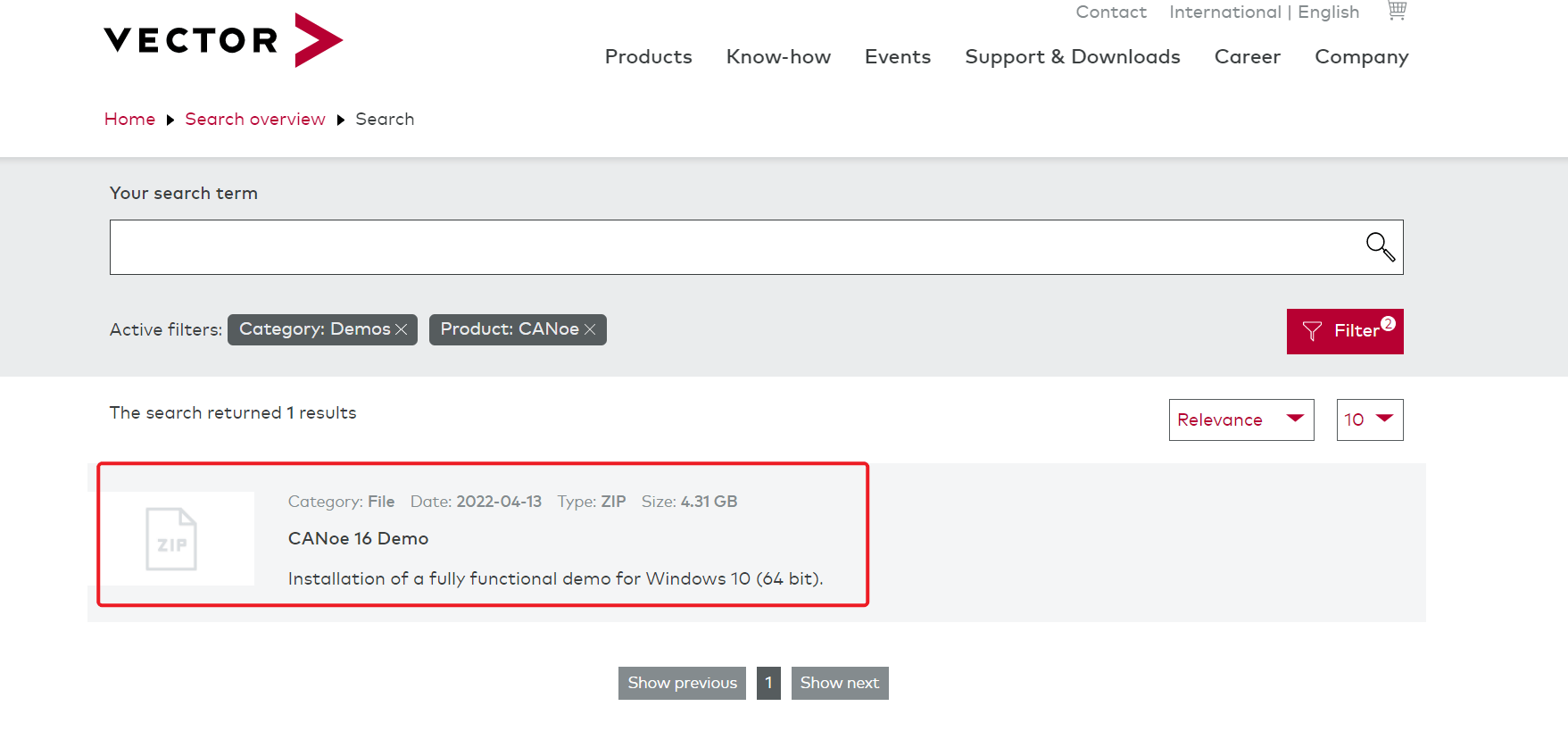Open the Support & Downloads menu
Image resolution: width=1568 pixels, height=731 pixels.
coord(1073,57)
